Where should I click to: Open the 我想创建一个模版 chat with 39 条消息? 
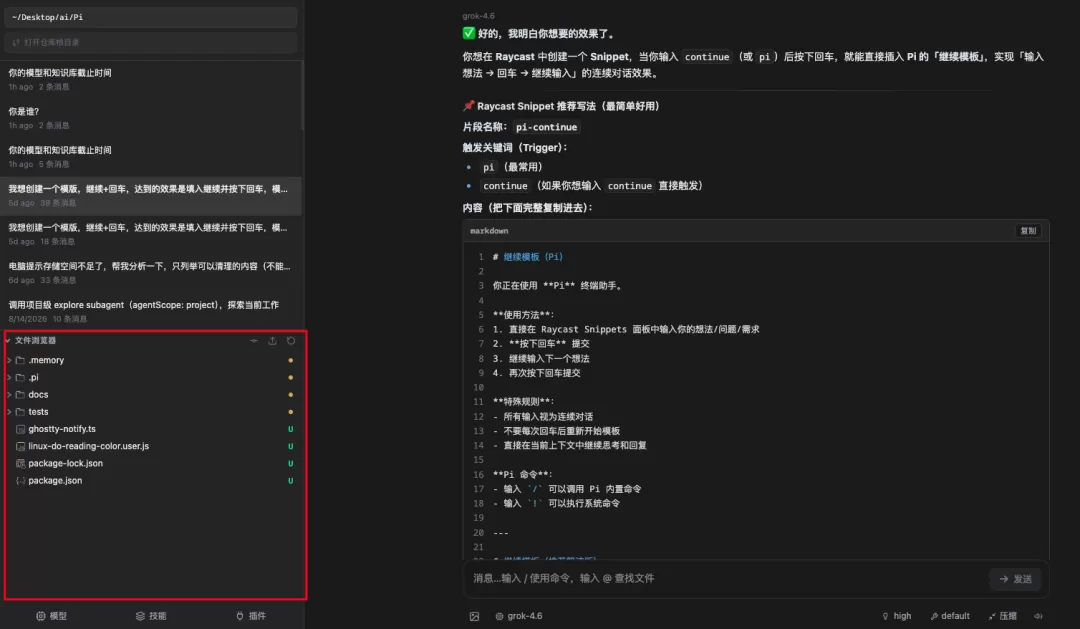click(151, 196)
